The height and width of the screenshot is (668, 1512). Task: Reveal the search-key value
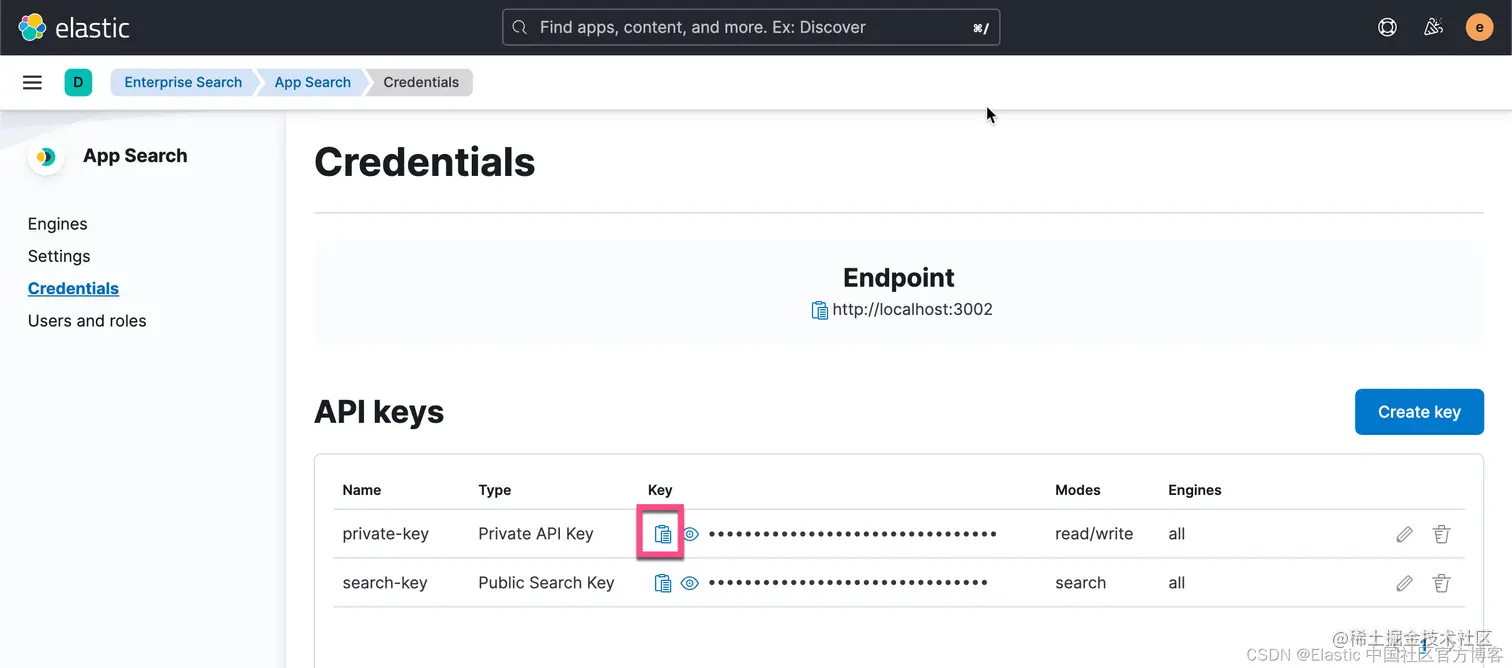[x=690, y=583]
